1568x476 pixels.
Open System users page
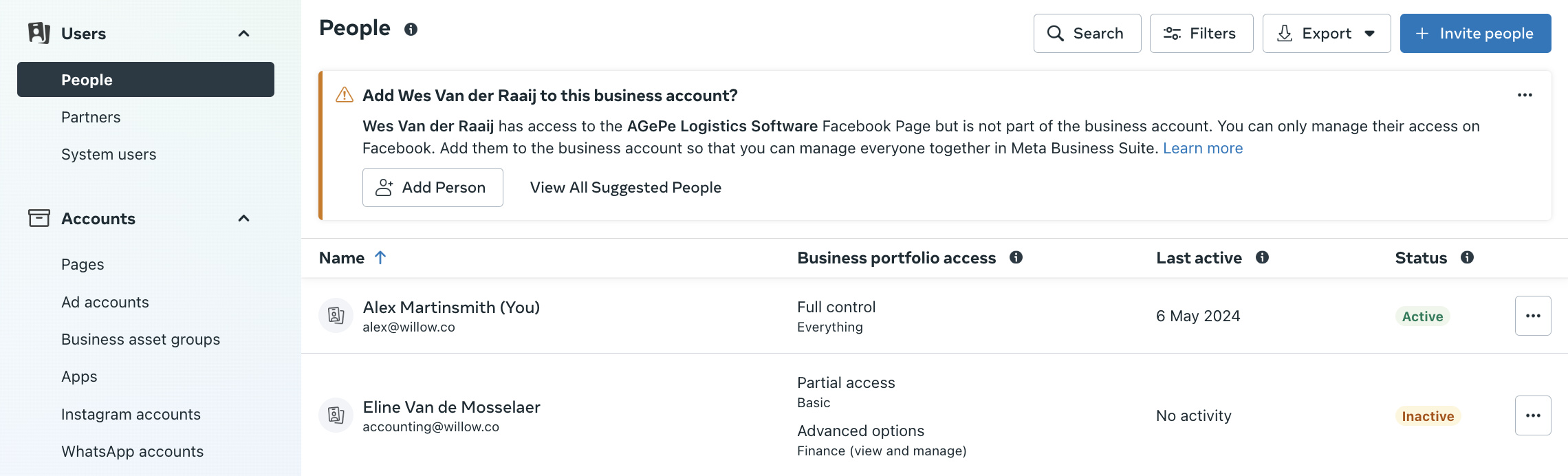point(109,155)
